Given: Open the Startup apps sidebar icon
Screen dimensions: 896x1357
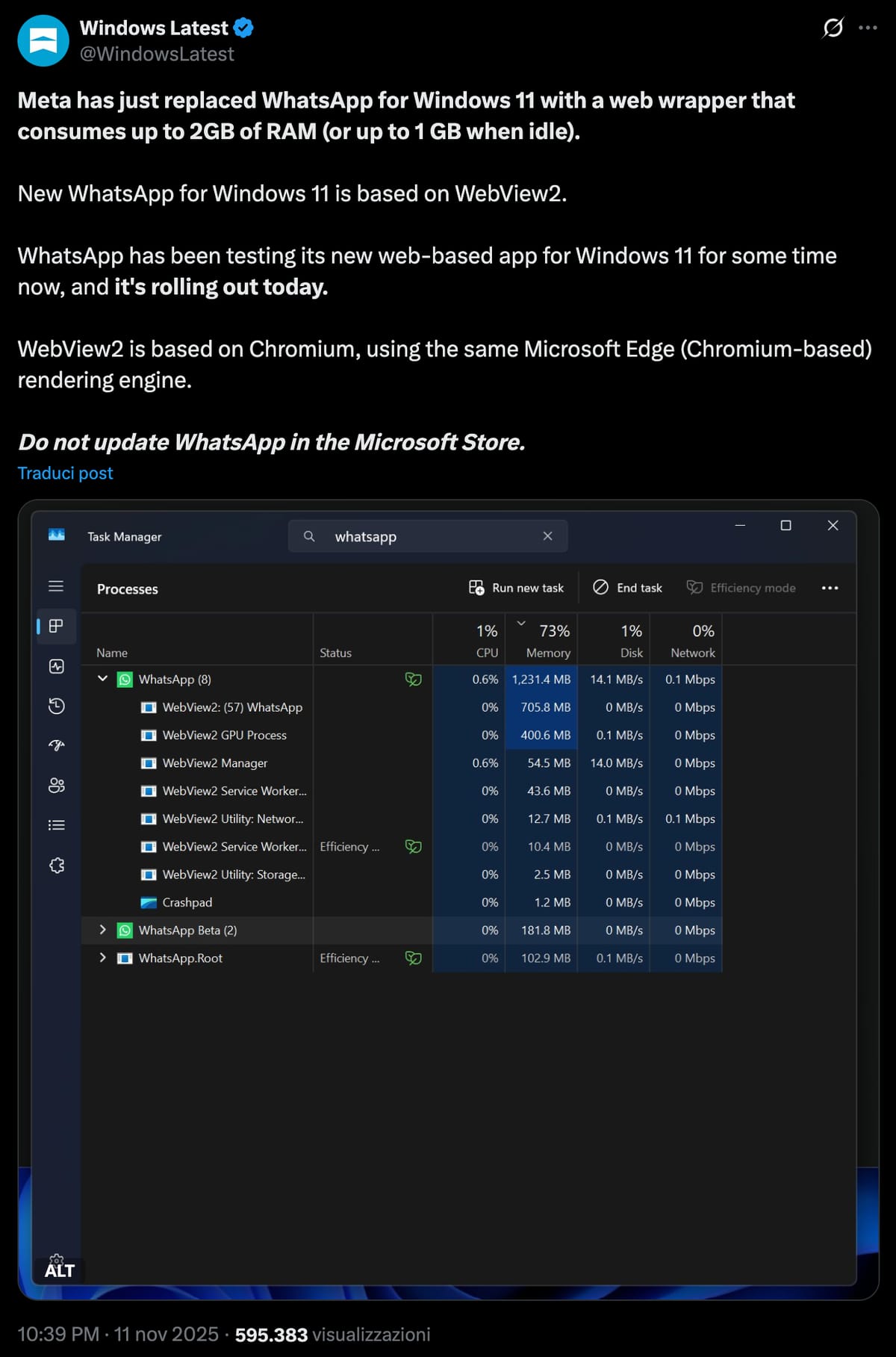Looking at the screenshot, I should tap(56, 745).
